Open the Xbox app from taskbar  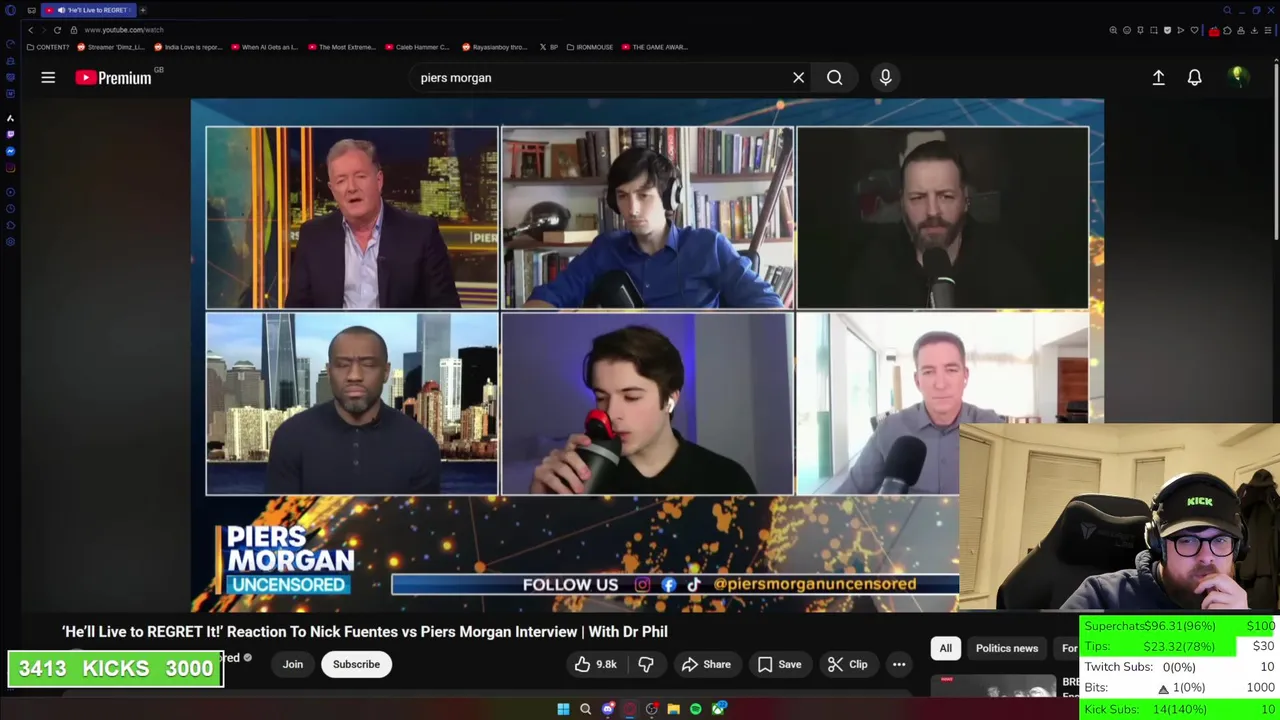pyautogui.click(x=719, y=709)
